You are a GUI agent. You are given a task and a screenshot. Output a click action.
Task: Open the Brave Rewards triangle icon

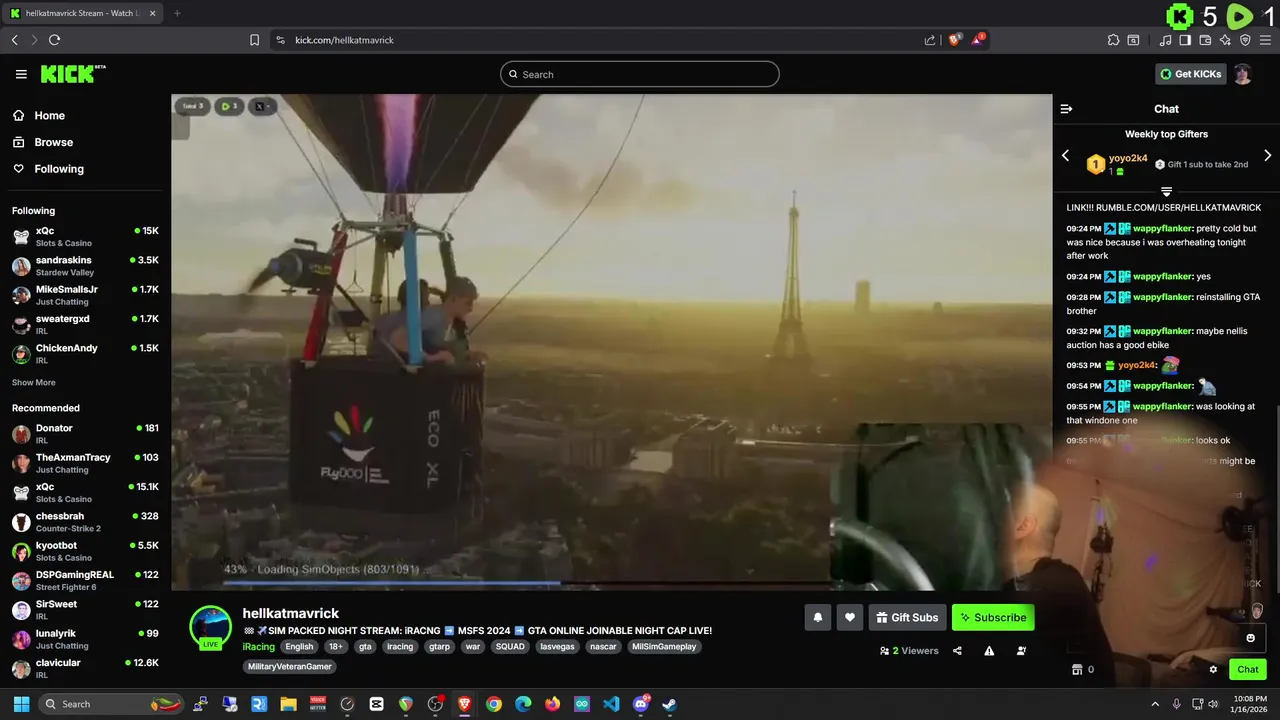pyautogui.click(x=980, y=40)
